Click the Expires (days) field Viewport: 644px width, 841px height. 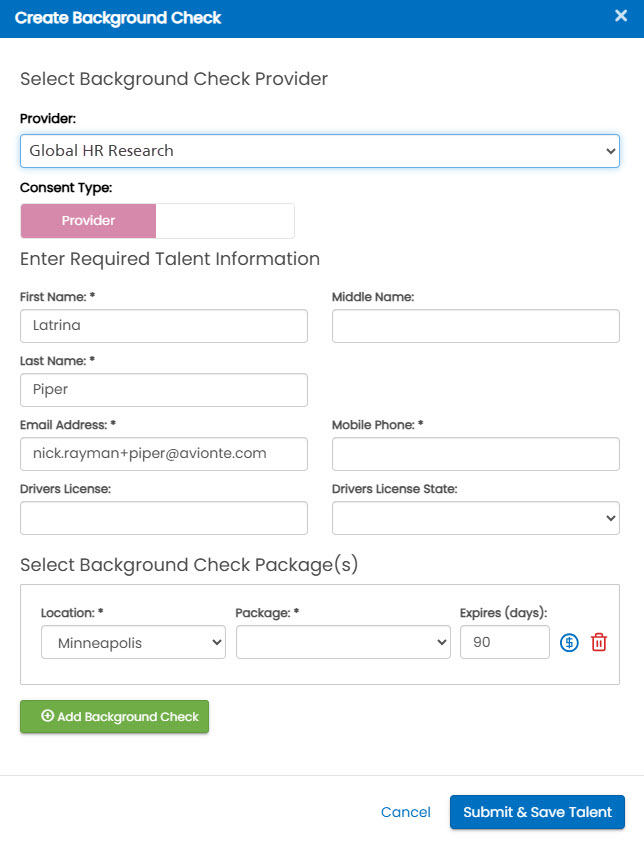(505, 642)
